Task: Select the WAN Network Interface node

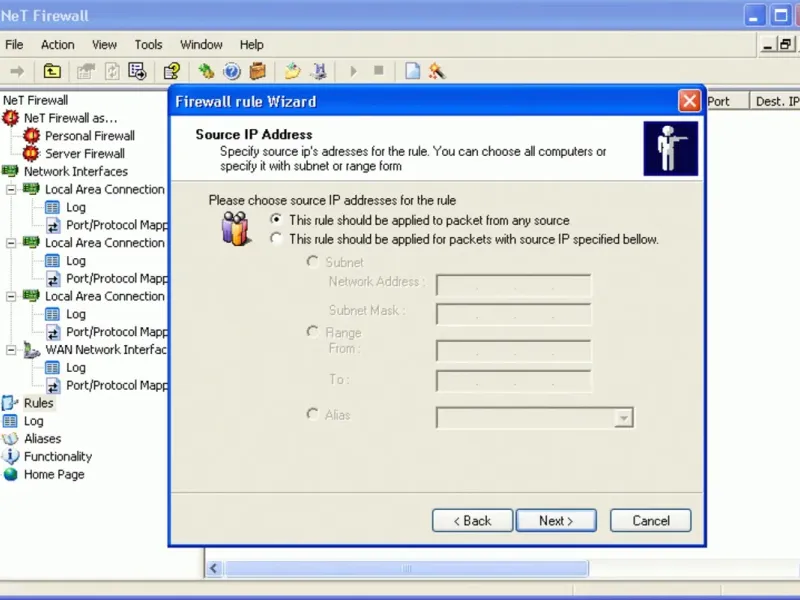Action: click(x=106, y=349)
